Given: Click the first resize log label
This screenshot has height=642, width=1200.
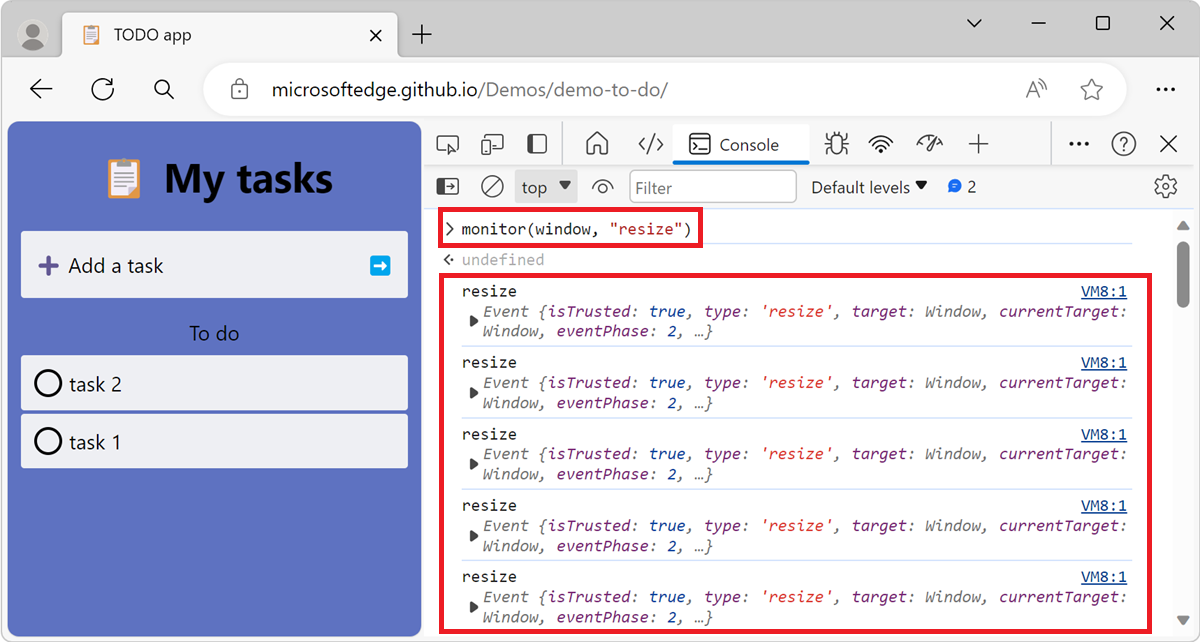Looking at the screenshot, I should click(489, 292).
